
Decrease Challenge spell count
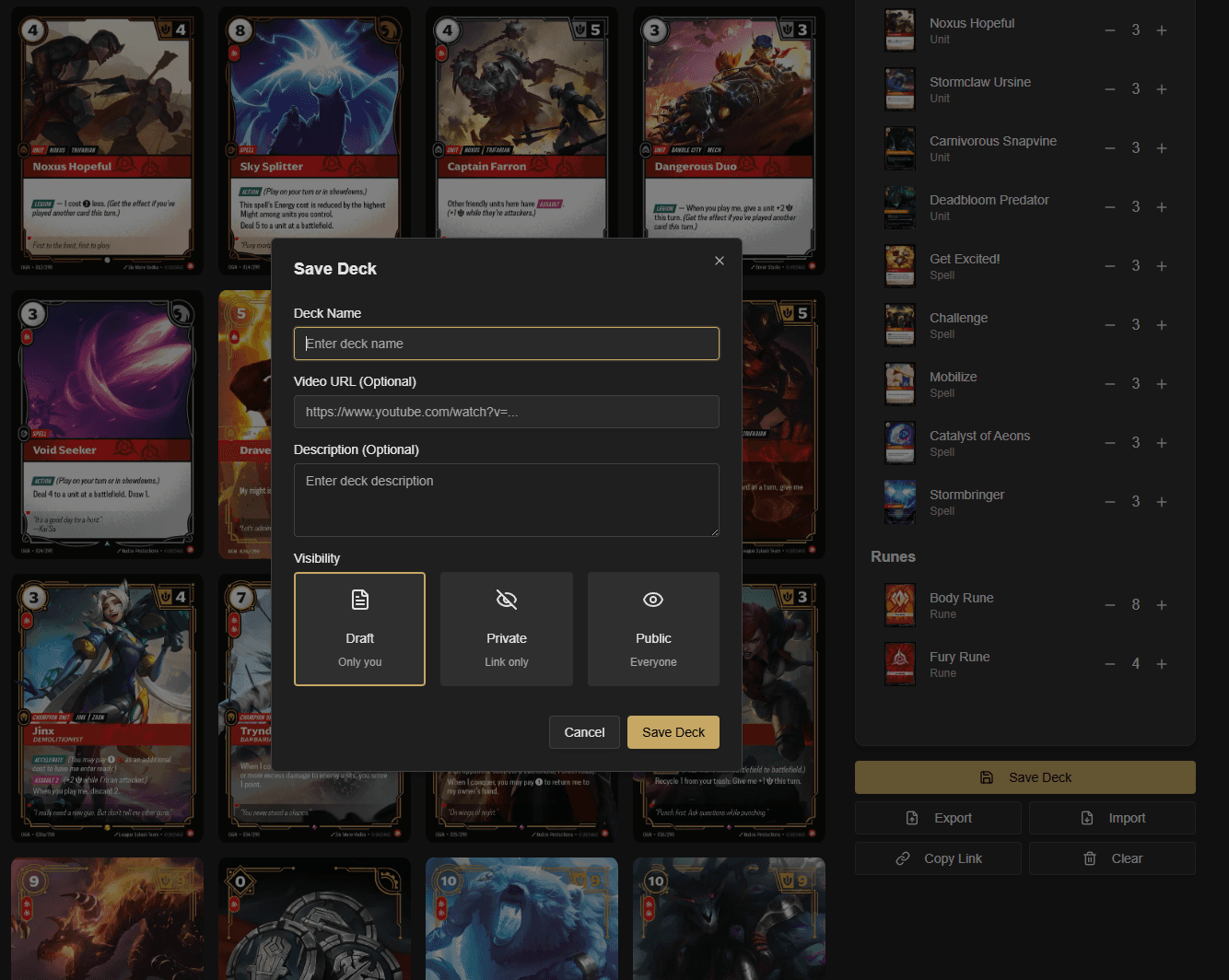pos(1110,325)
